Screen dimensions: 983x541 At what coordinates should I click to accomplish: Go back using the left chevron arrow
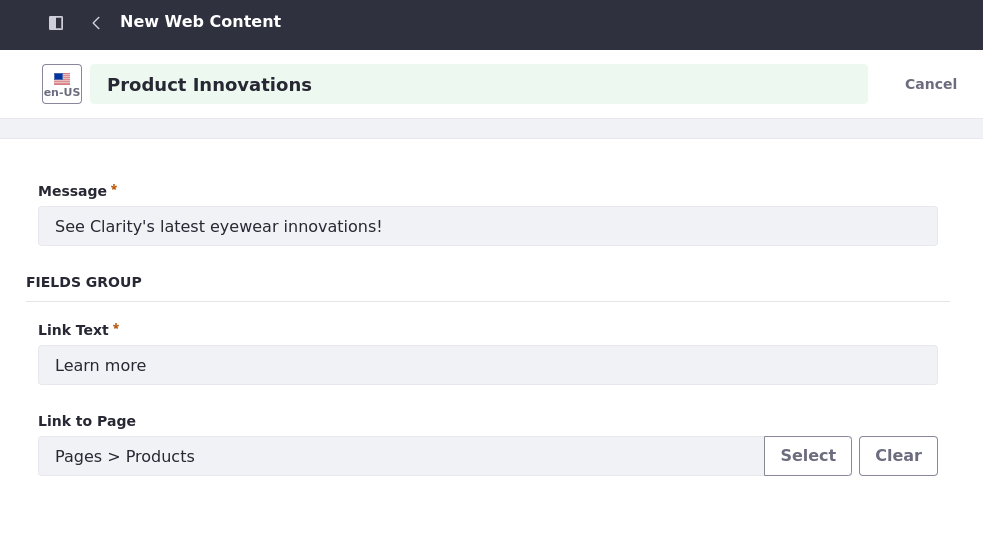coord(96,23)
